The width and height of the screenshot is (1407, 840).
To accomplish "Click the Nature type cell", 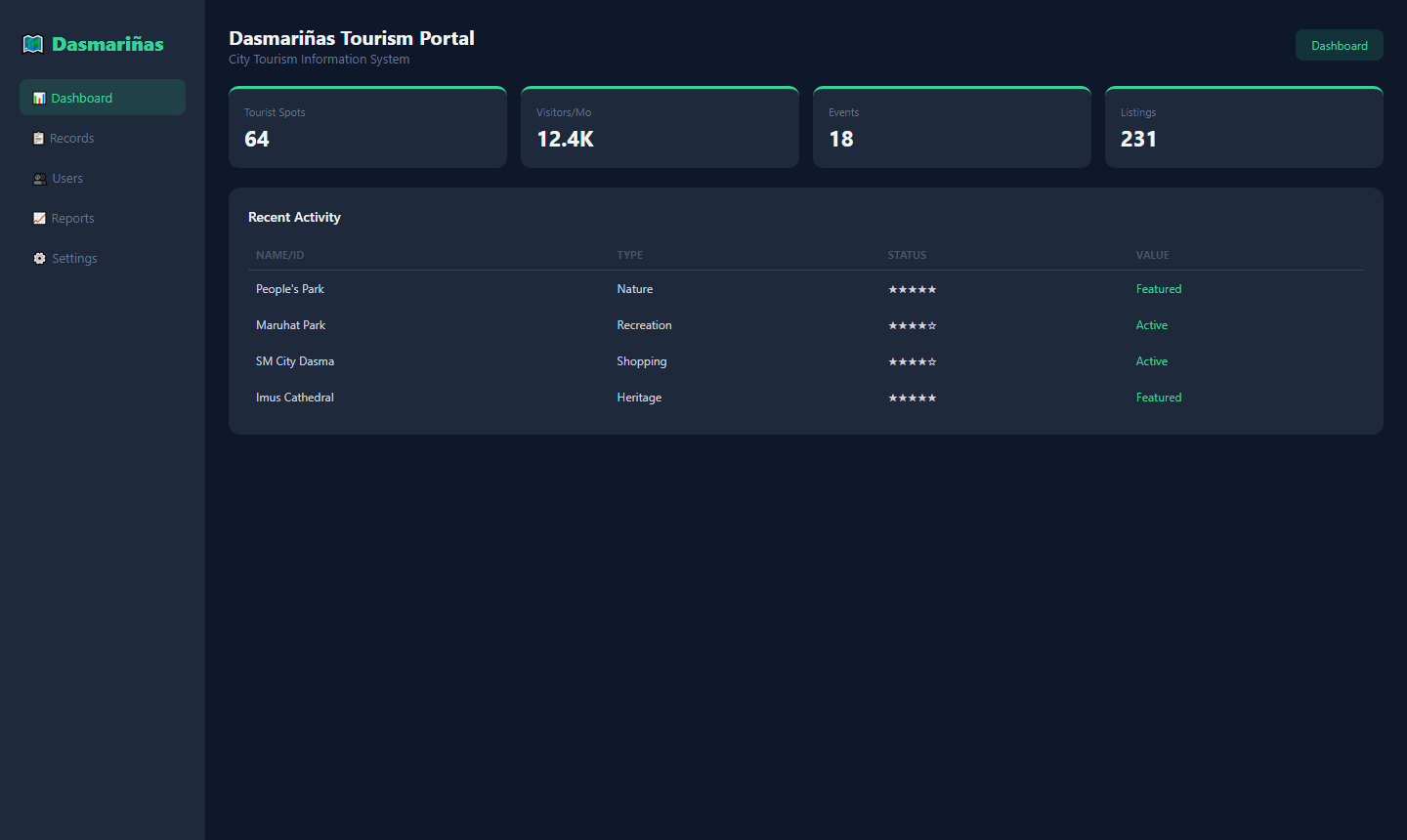I will [635, 289].
